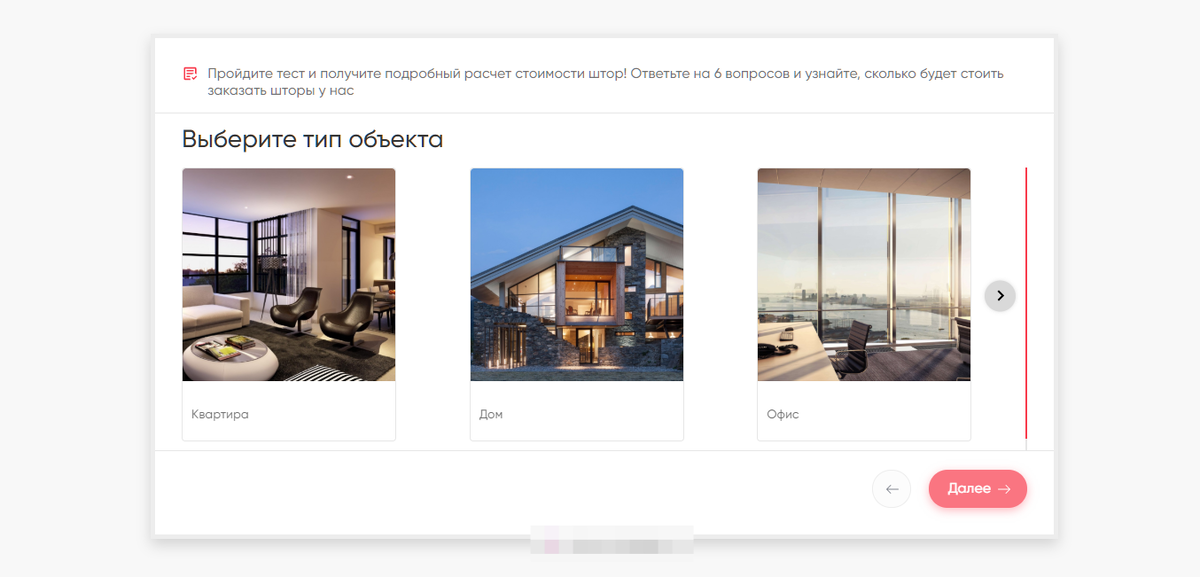Click the red quiz checklist icon
This screenshot has height=577, width=1200.
[190, 74]
